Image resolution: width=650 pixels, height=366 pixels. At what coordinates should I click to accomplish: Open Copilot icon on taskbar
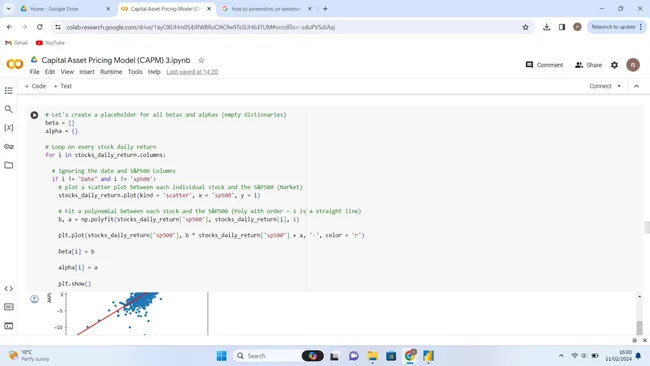point(313,356)
